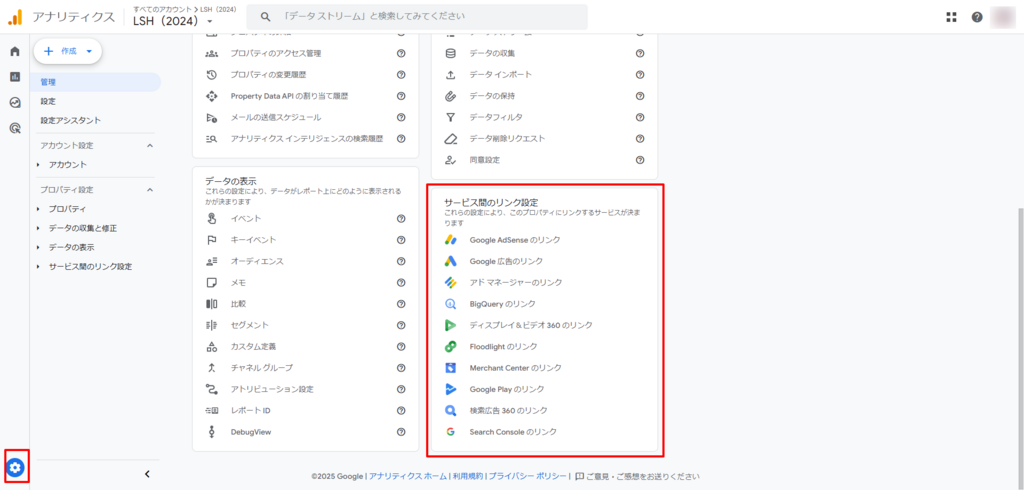Show help for プロパティの変更履歴 row
Image resolution: width=1024 pixels, height=490 pixels.
[x=401, y=75]
